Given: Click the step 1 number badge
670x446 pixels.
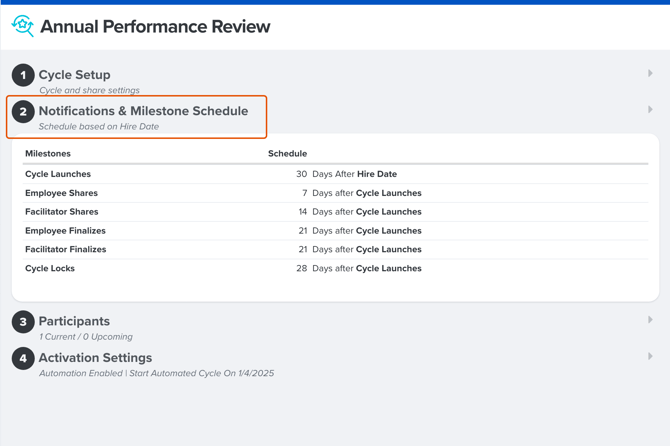Looking at the screenshot, I should pos(23,75).
